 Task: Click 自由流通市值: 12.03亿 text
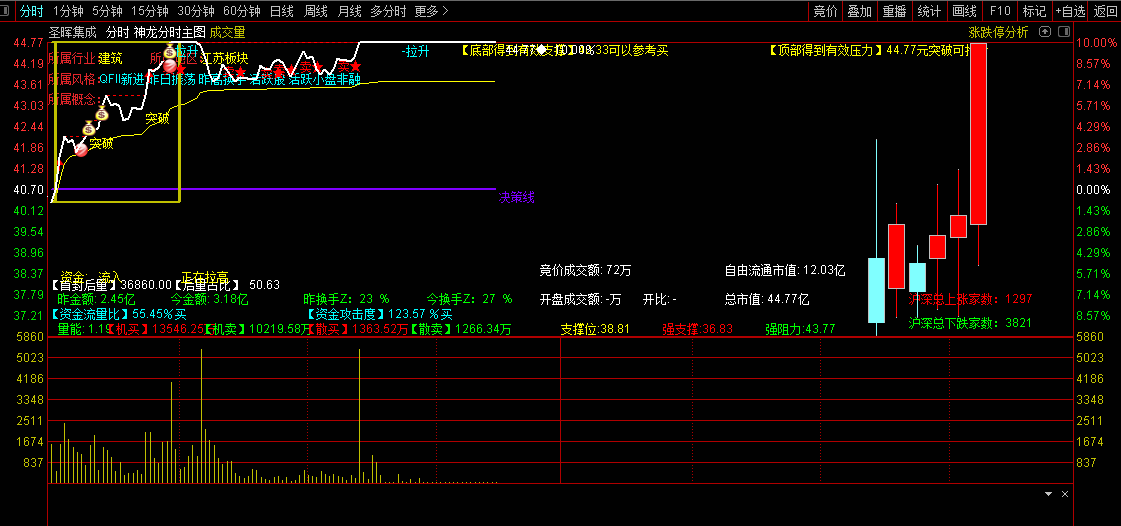[x=785, y=271]
